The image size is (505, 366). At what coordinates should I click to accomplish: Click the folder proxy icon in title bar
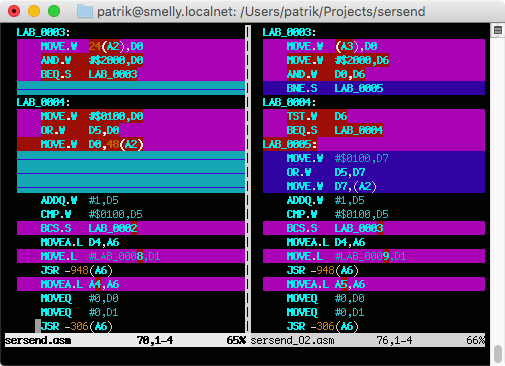[x=85, y=12]
